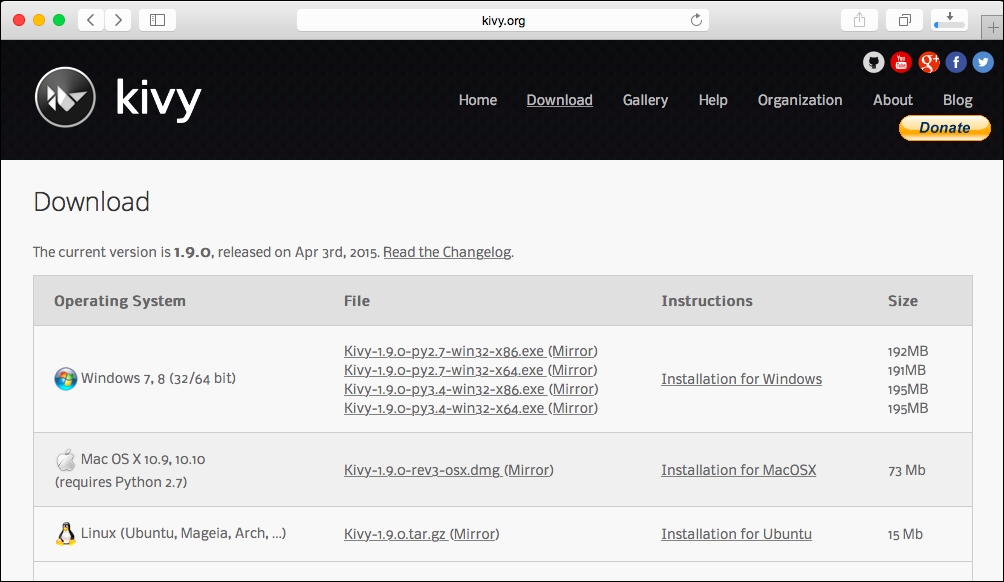Image resolution: width=1004 pixels, height=582 pixels.
Task: Click the Instructions column header
Action: click(707, 301)
